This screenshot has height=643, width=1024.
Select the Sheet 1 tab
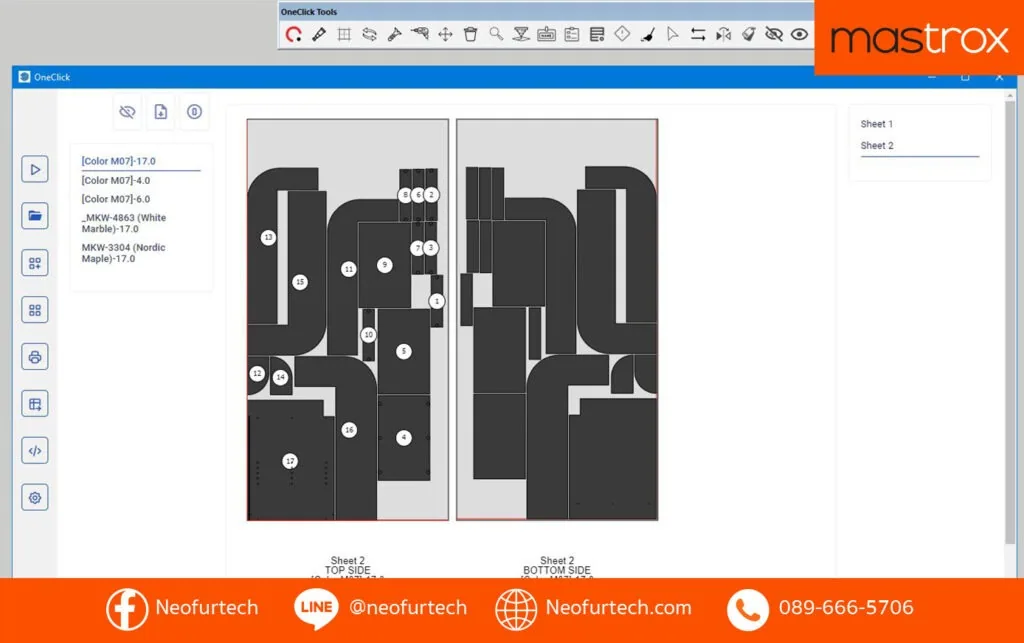pos(876,123)
